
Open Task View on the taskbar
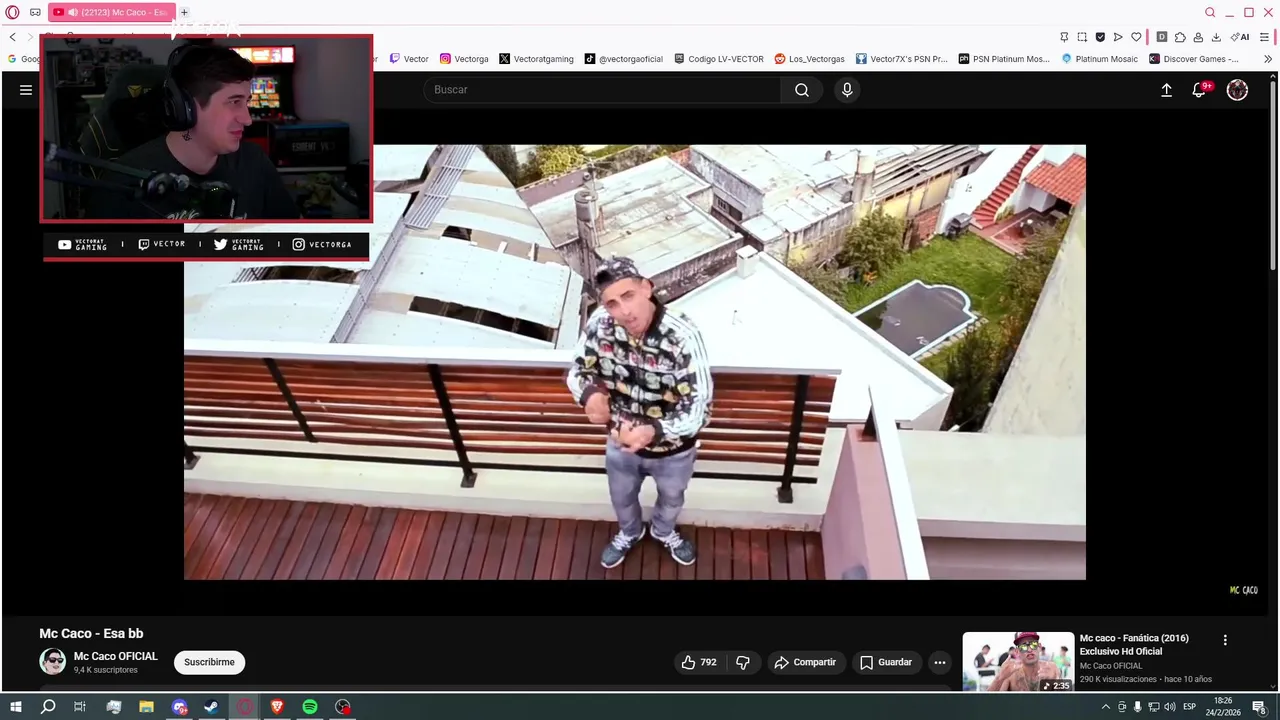pyautogui.click(x=80, y=707)
